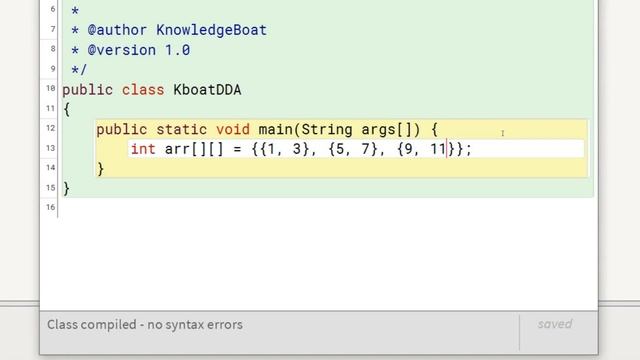Click the 'arr[][]' variable name
The image size is (640, 360).
[194, 149]
